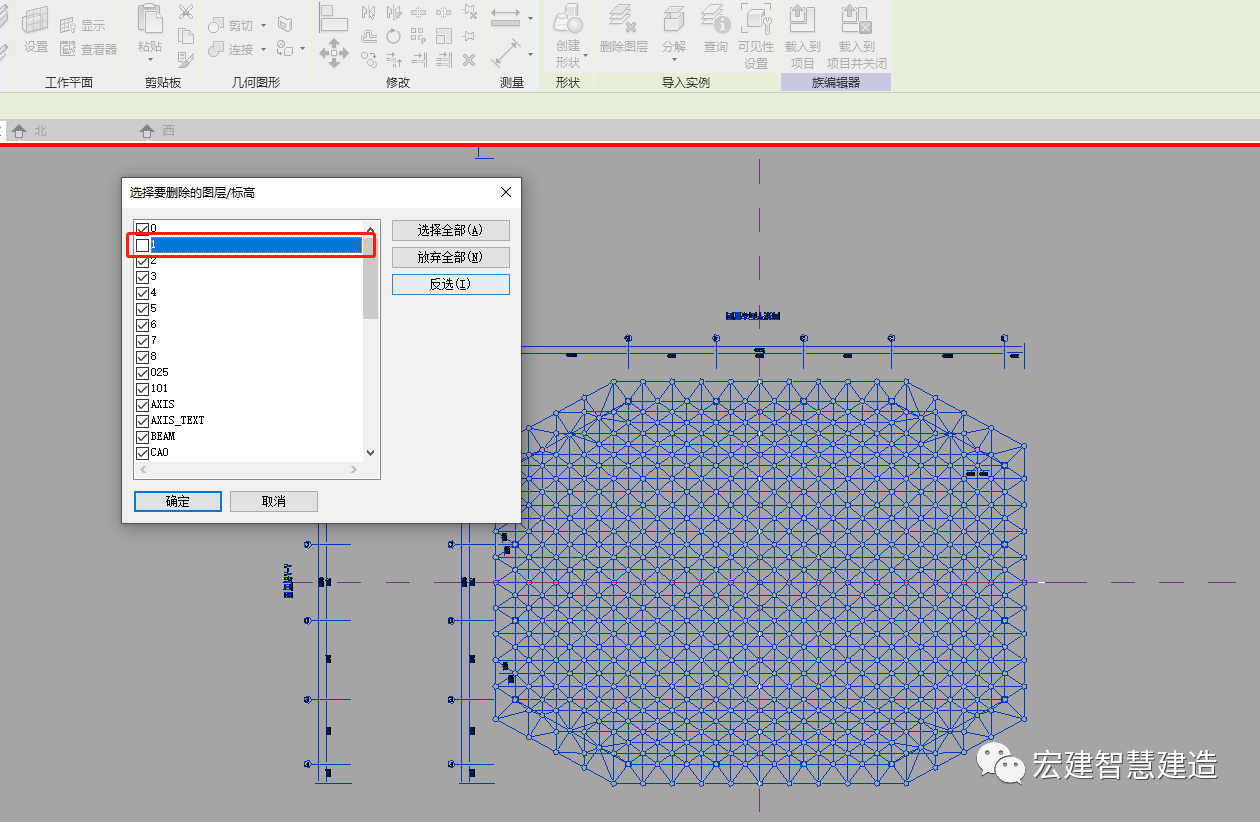Click the Create Form (创建形状) icon
Image resolution: width=1260 pixels, height=822 pixels.
click(568, 20)
